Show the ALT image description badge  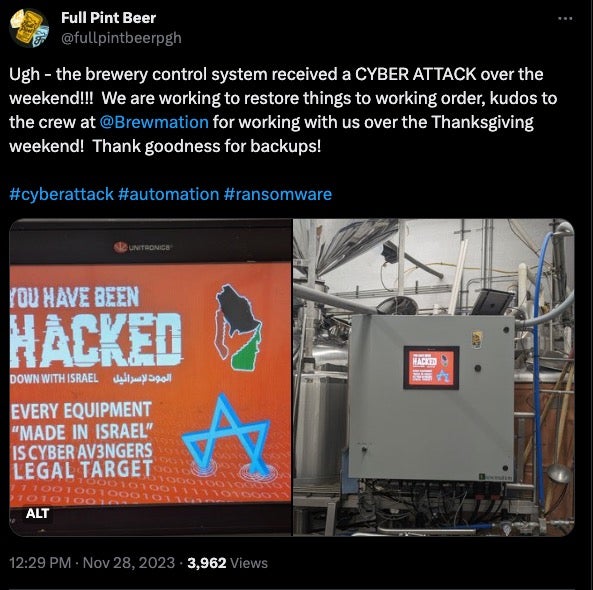click(x=37, y=514)
